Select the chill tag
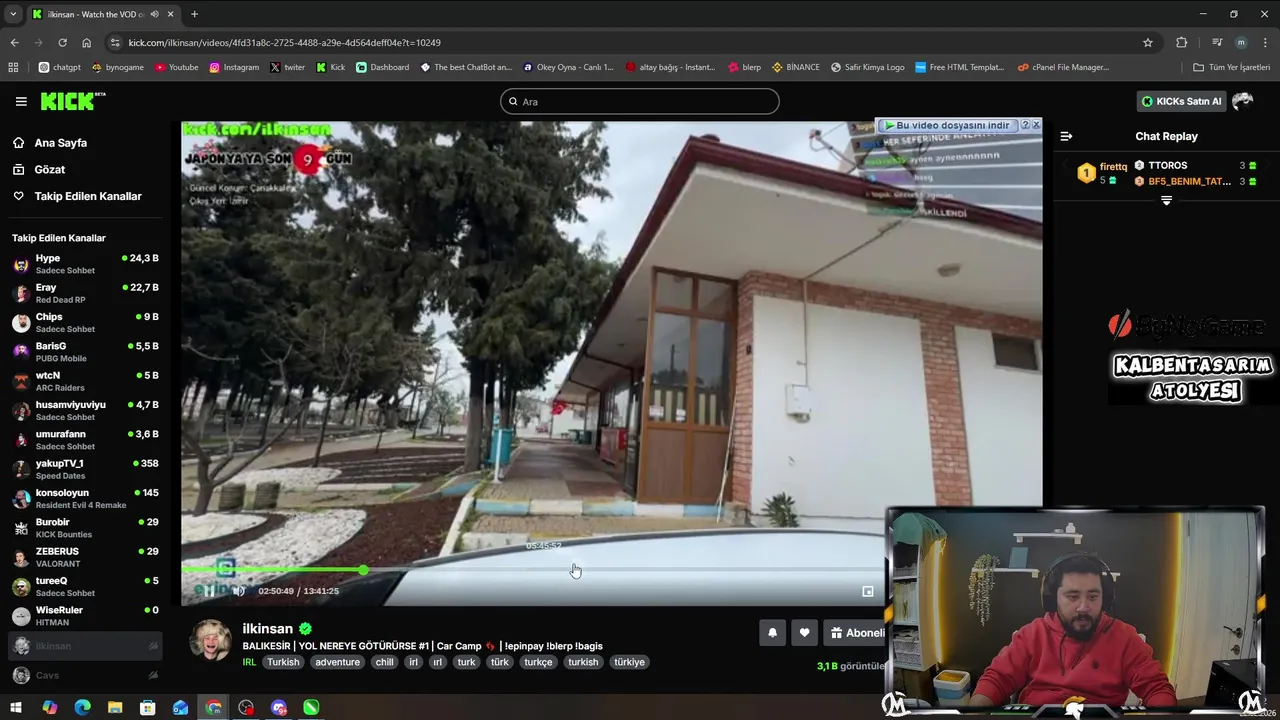1280x720 pixels. coord(384,662)
